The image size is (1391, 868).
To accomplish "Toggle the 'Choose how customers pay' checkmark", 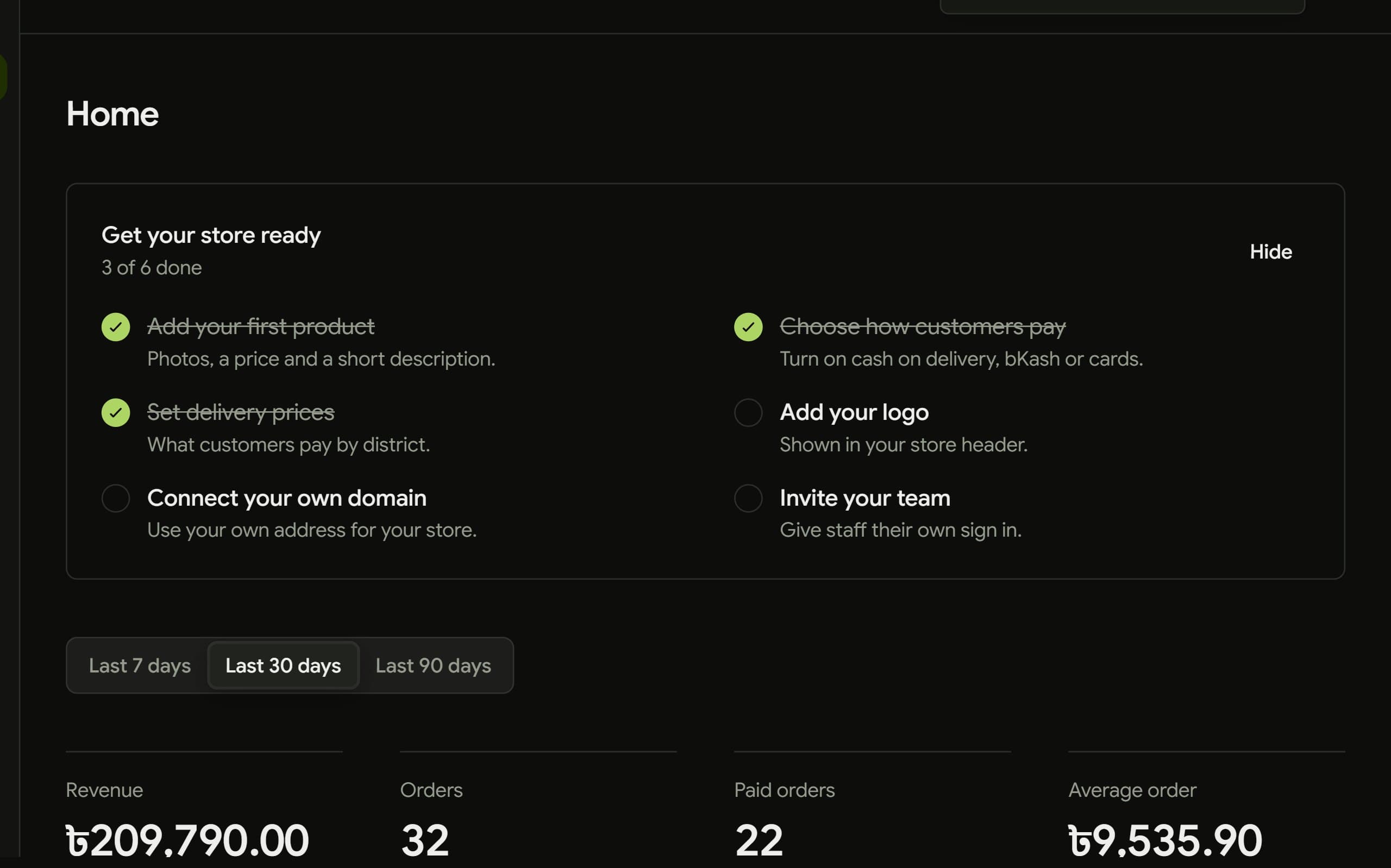I will coord(748,326).
